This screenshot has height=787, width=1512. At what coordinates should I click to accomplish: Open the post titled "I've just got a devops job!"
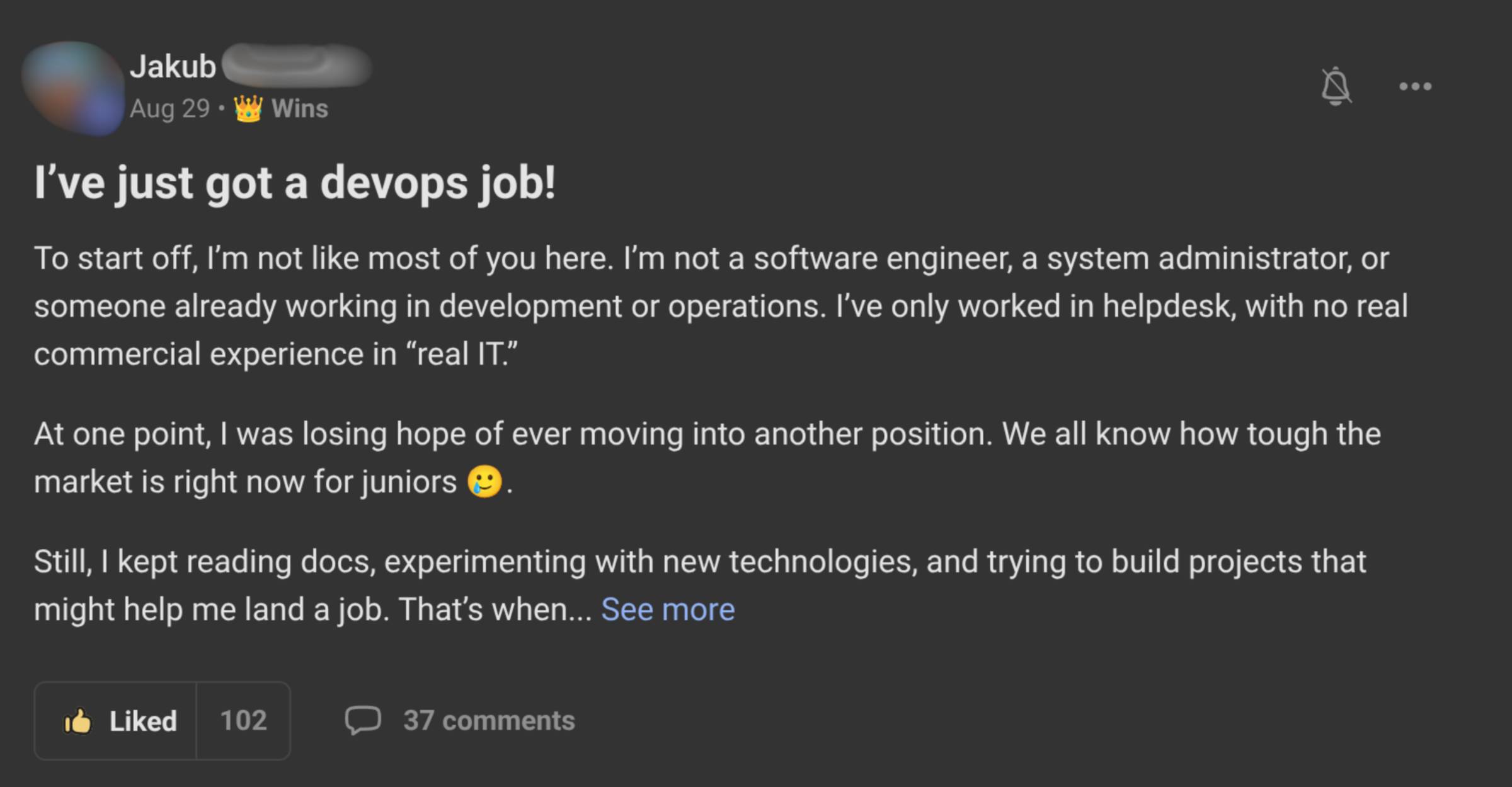(295, 183)
